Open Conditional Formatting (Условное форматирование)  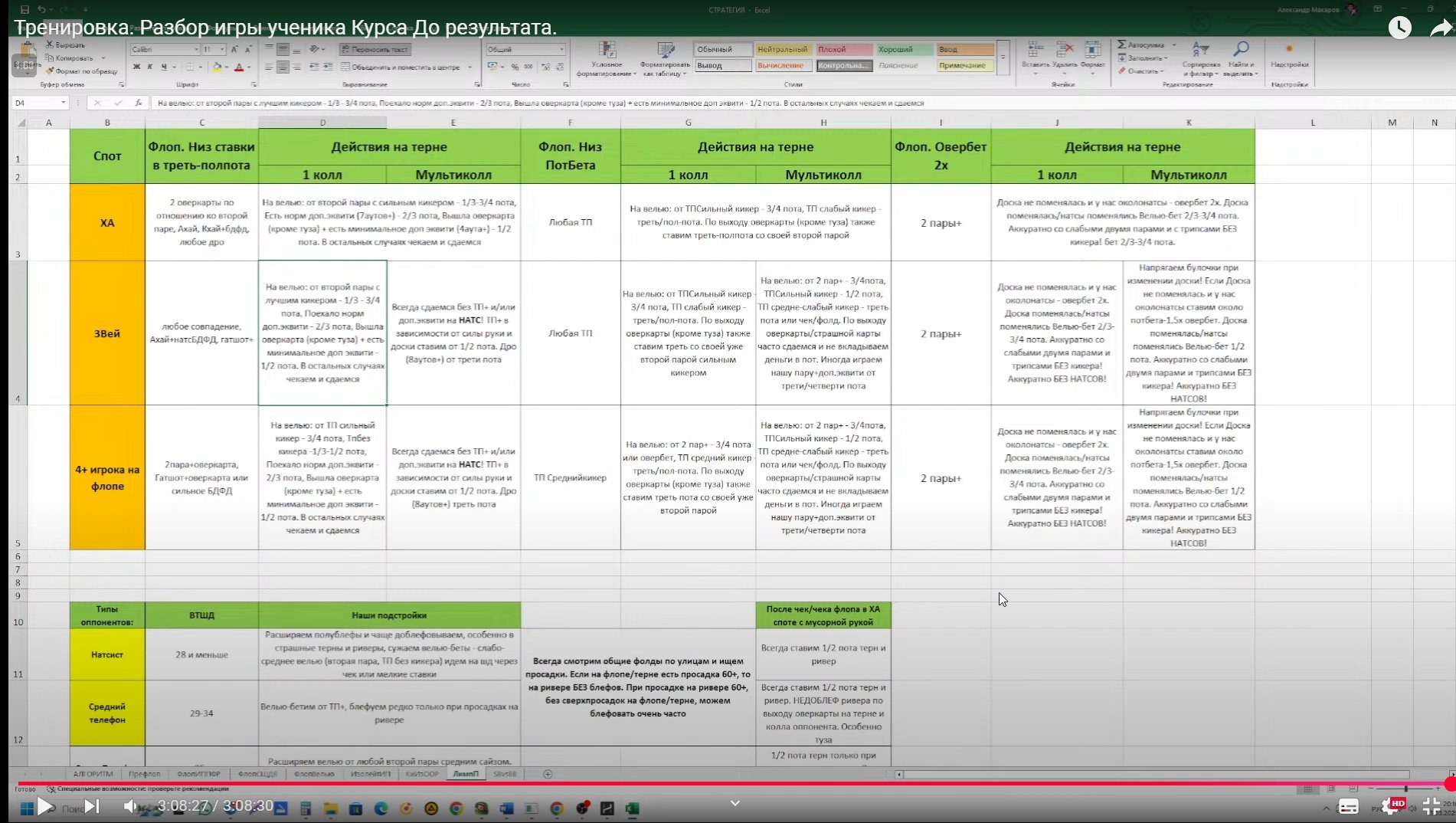pos(607,60)
